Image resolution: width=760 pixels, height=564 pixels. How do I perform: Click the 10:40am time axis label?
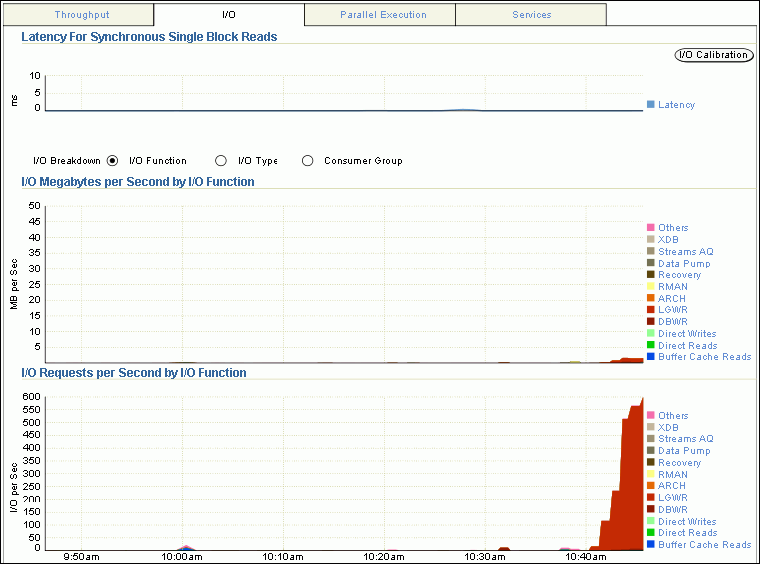click(x=586, y=557)
